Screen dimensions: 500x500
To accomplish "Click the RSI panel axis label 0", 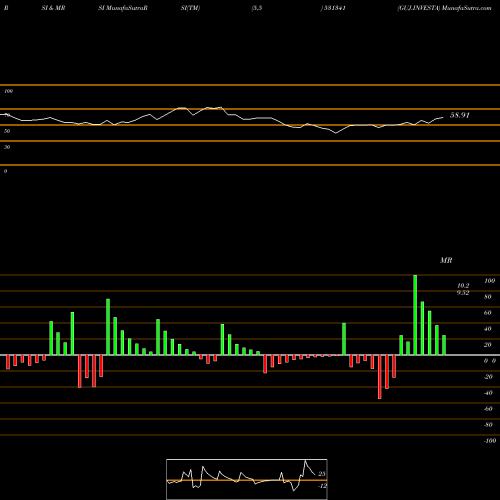I will coord(5,171).
